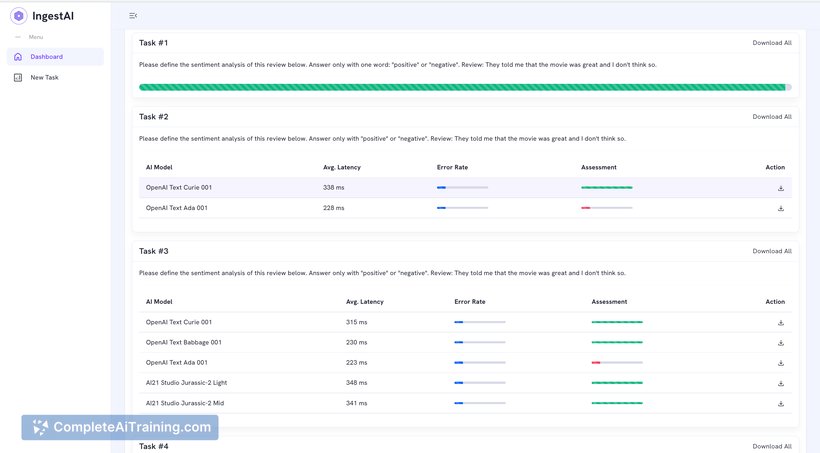Download AI21 Studio Jurassic-2 Light result

pos(781,383)
